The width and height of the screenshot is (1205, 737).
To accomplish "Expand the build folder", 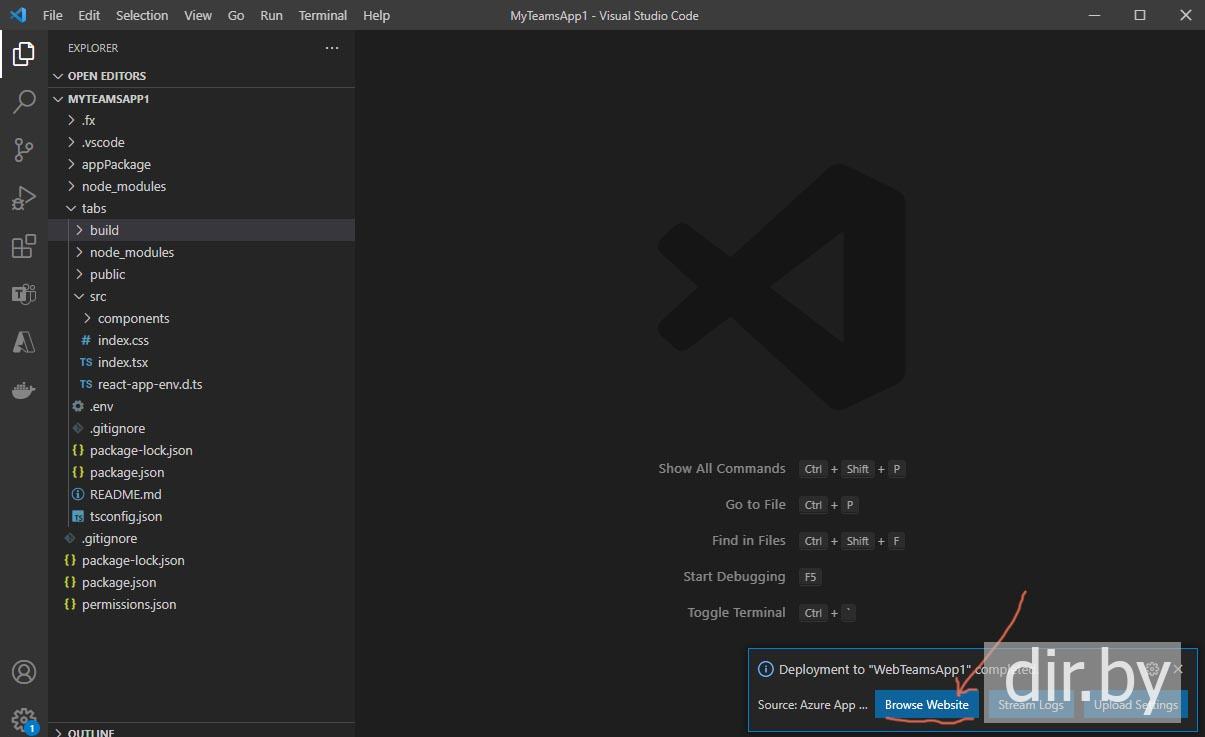I will pos(104,230).
